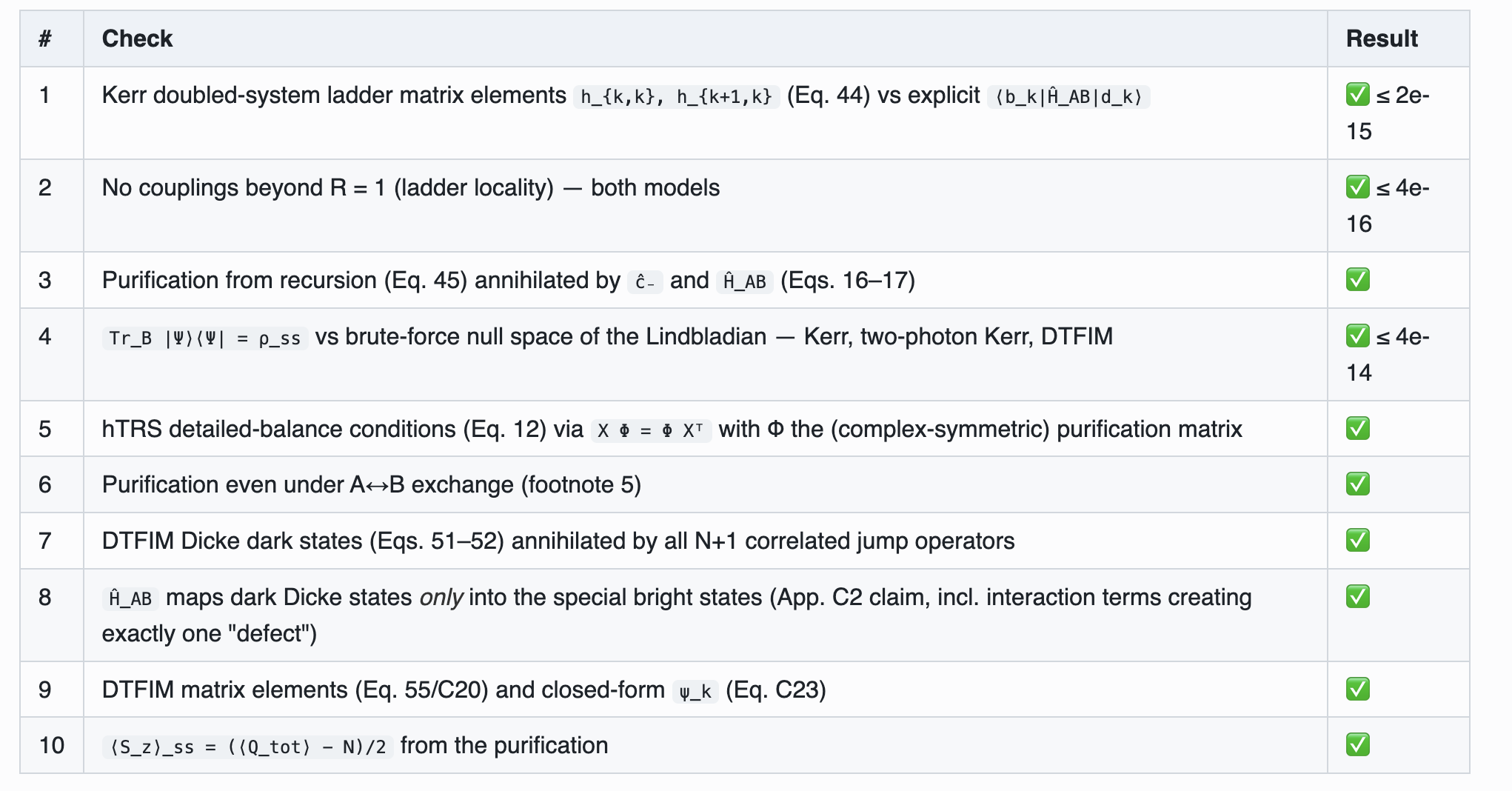The width and height of the screenshot is (1512, 791).
Task: Click the checkmark for DTFIM Dicke dark states
Action: pos(1358,541)
